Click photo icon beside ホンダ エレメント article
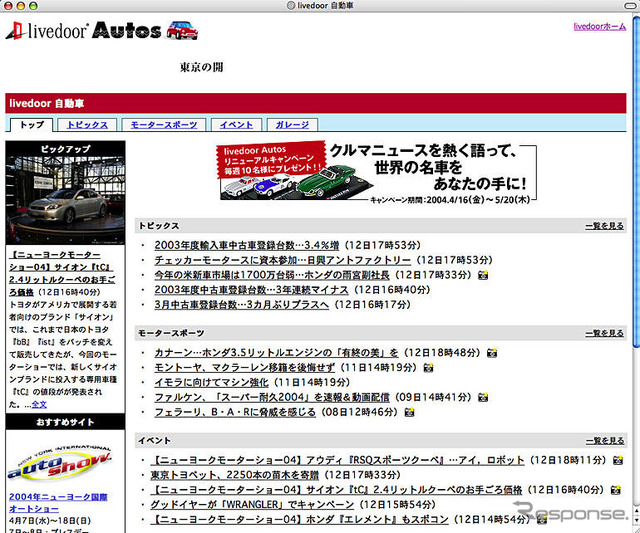640x533 pixels. click(542, 520)
